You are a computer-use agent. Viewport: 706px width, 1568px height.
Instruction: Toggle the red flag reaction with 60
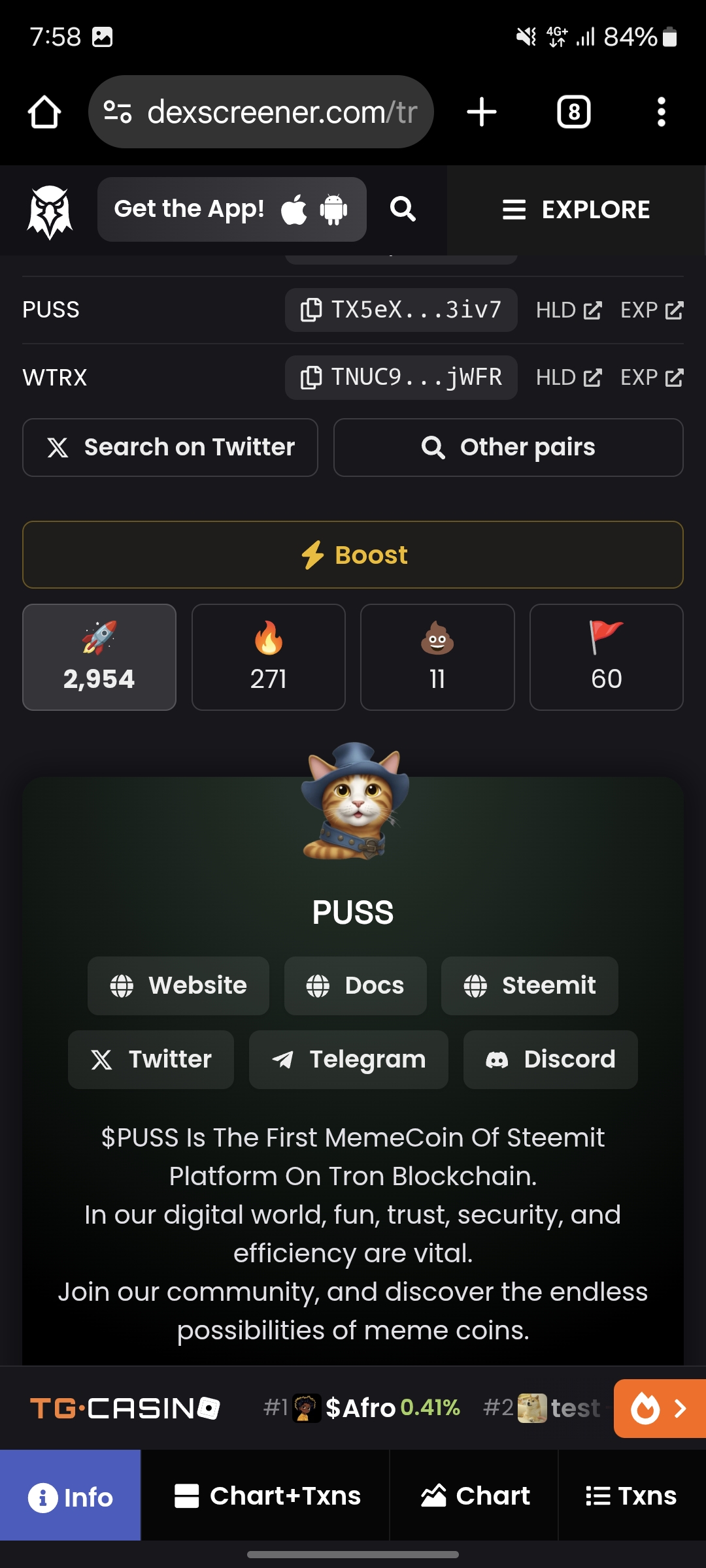pos(607,657)
